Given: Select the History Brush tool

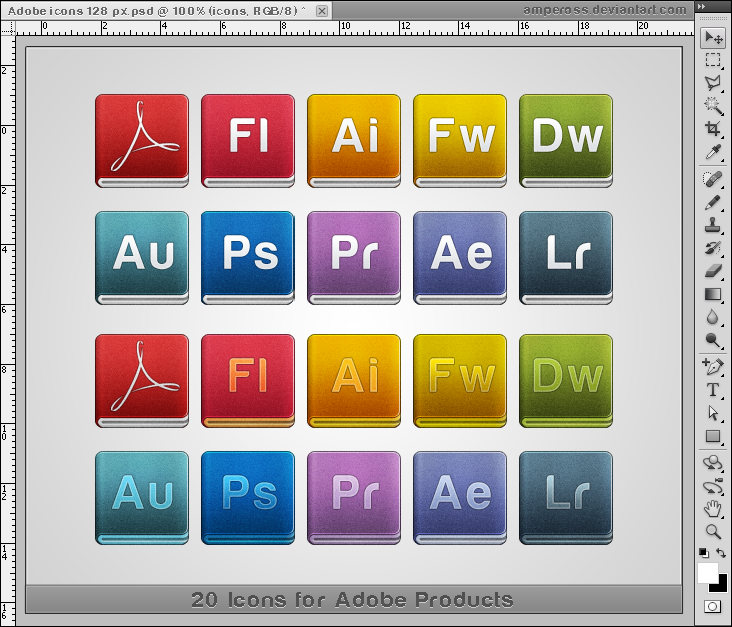Looking at the screenshot, I should (x=713, y=248).
